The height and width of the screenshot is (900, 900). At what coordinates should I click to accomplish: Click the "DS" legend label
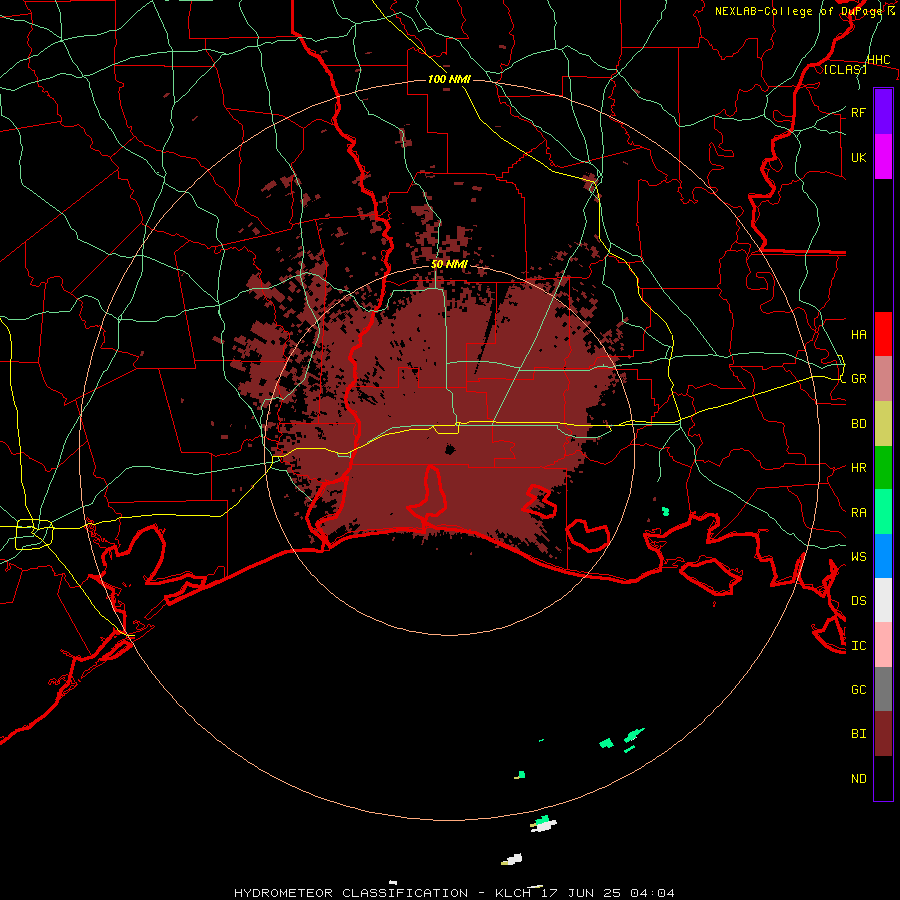tap(858, 601)
